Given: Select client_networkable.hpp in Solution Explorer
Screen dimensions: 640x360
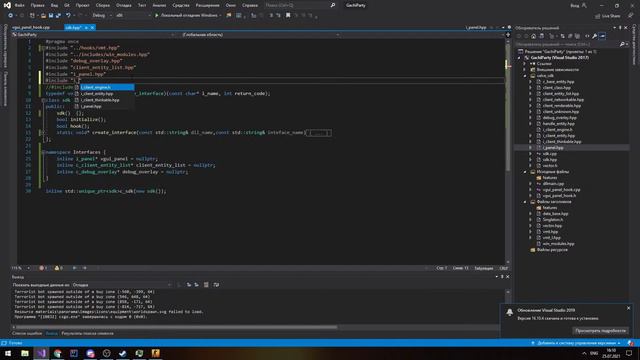Looking at the screenshot, I should tap(563, 100).
